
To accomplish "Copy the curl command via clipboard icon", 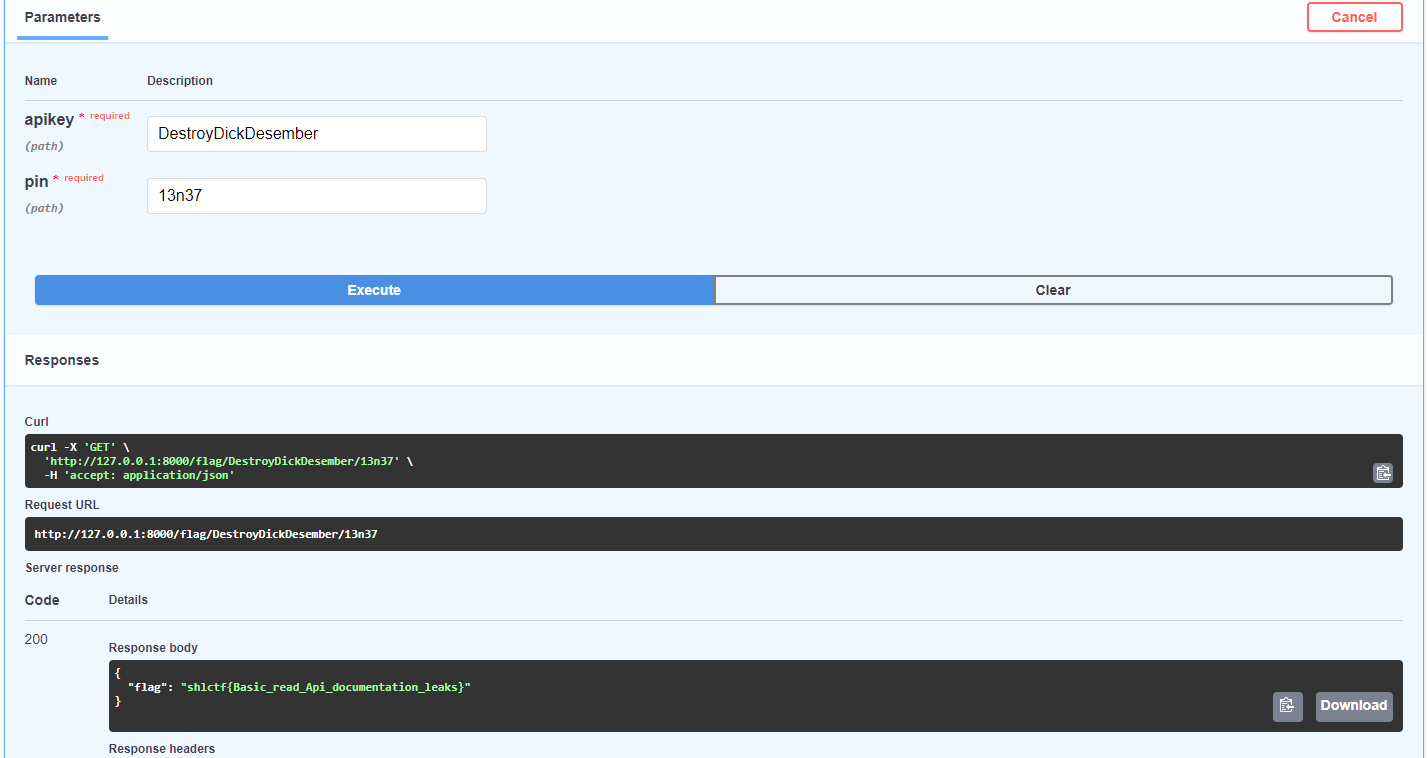I will tap(1382, 473).
